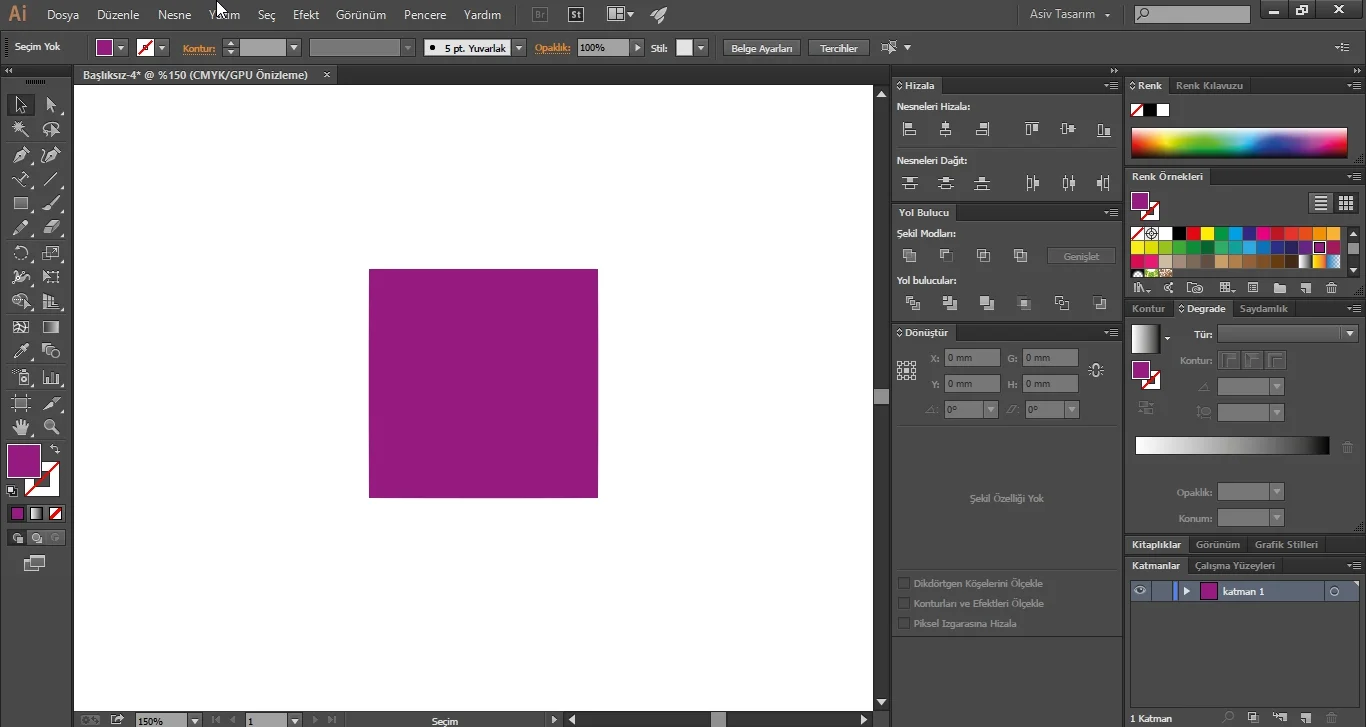Screen dimensions: 1366x727
Task: Select the Column Graph tool
Action: point(51,378)
